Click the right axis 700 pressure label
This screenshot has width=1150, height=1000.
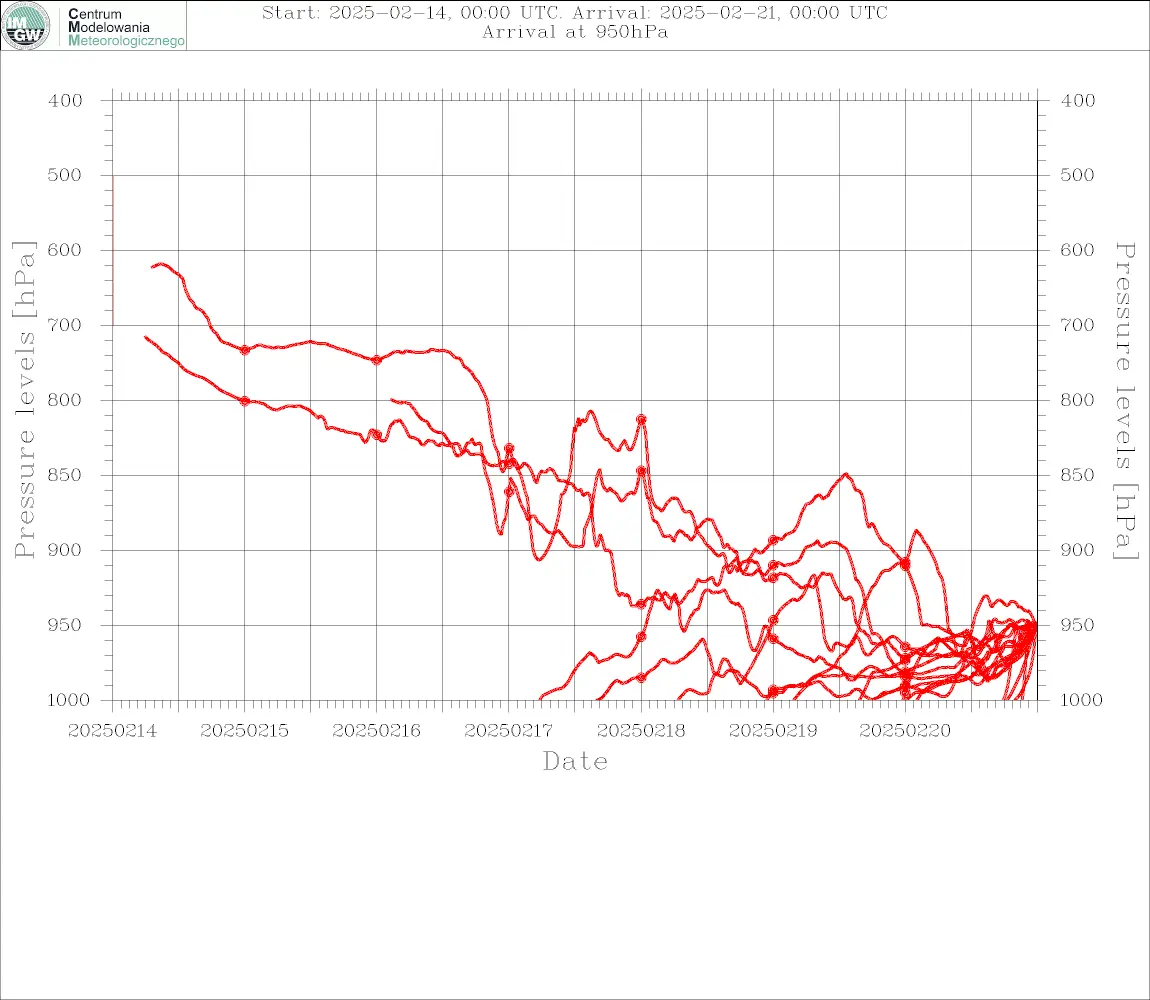pyautogui.click(x=1077, y=325)
